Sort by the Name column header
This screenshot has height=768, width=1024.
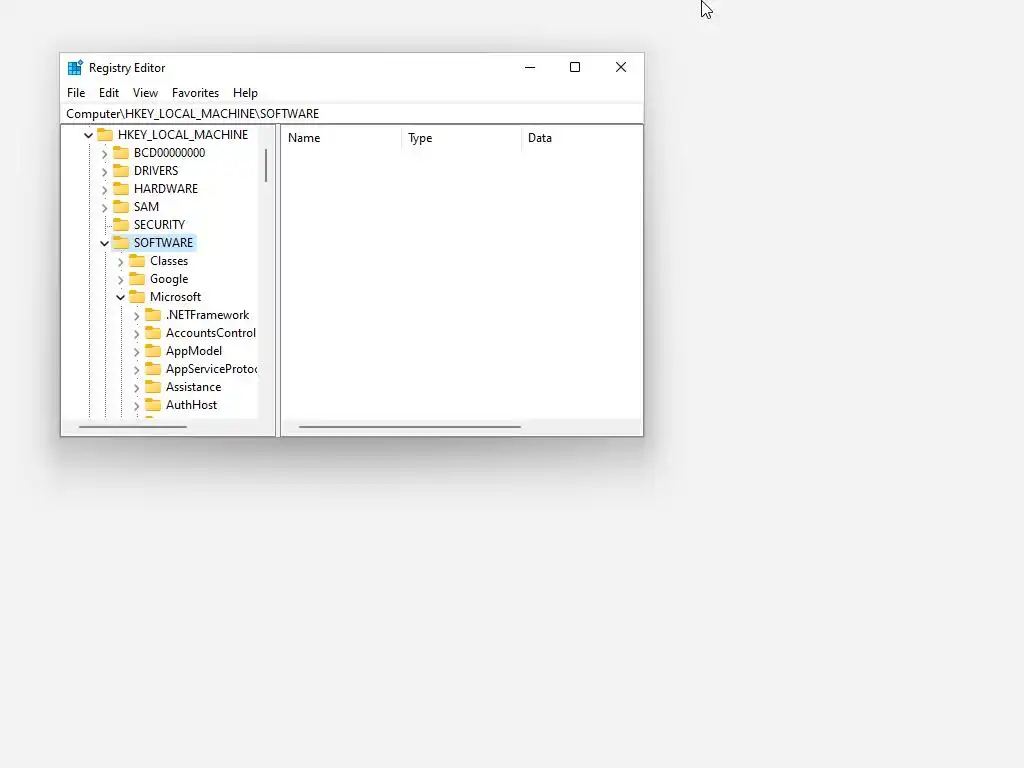pyautogui.click(x=342, y=138)
